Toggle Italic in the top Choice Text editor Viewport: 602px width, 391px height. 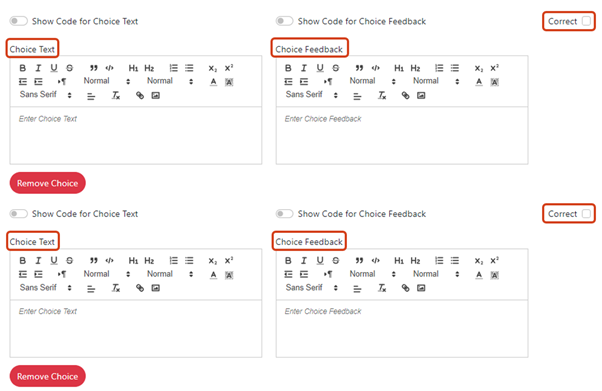(38, 68)
